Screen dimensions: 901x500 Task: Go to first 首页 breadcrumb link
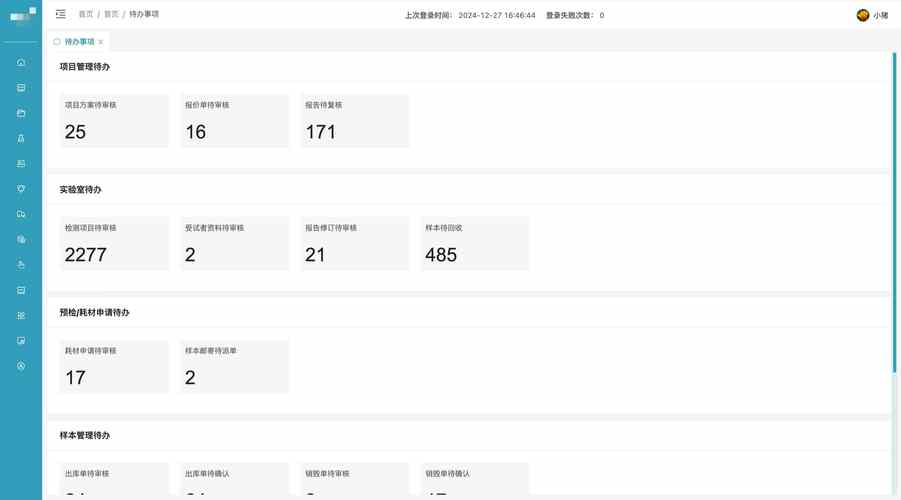86,14
